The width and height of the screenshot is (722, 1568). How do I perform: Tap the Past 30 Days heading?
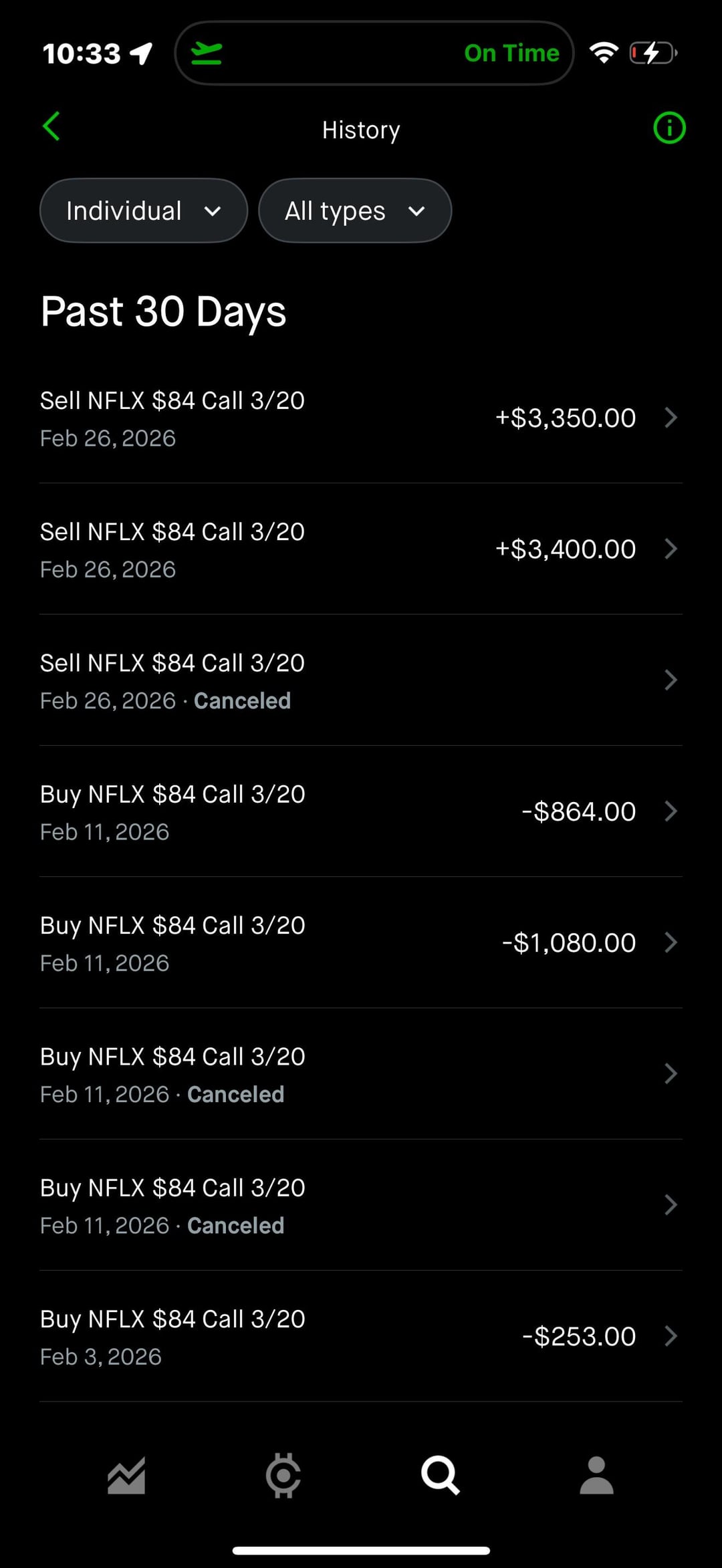tap(164, 311)
